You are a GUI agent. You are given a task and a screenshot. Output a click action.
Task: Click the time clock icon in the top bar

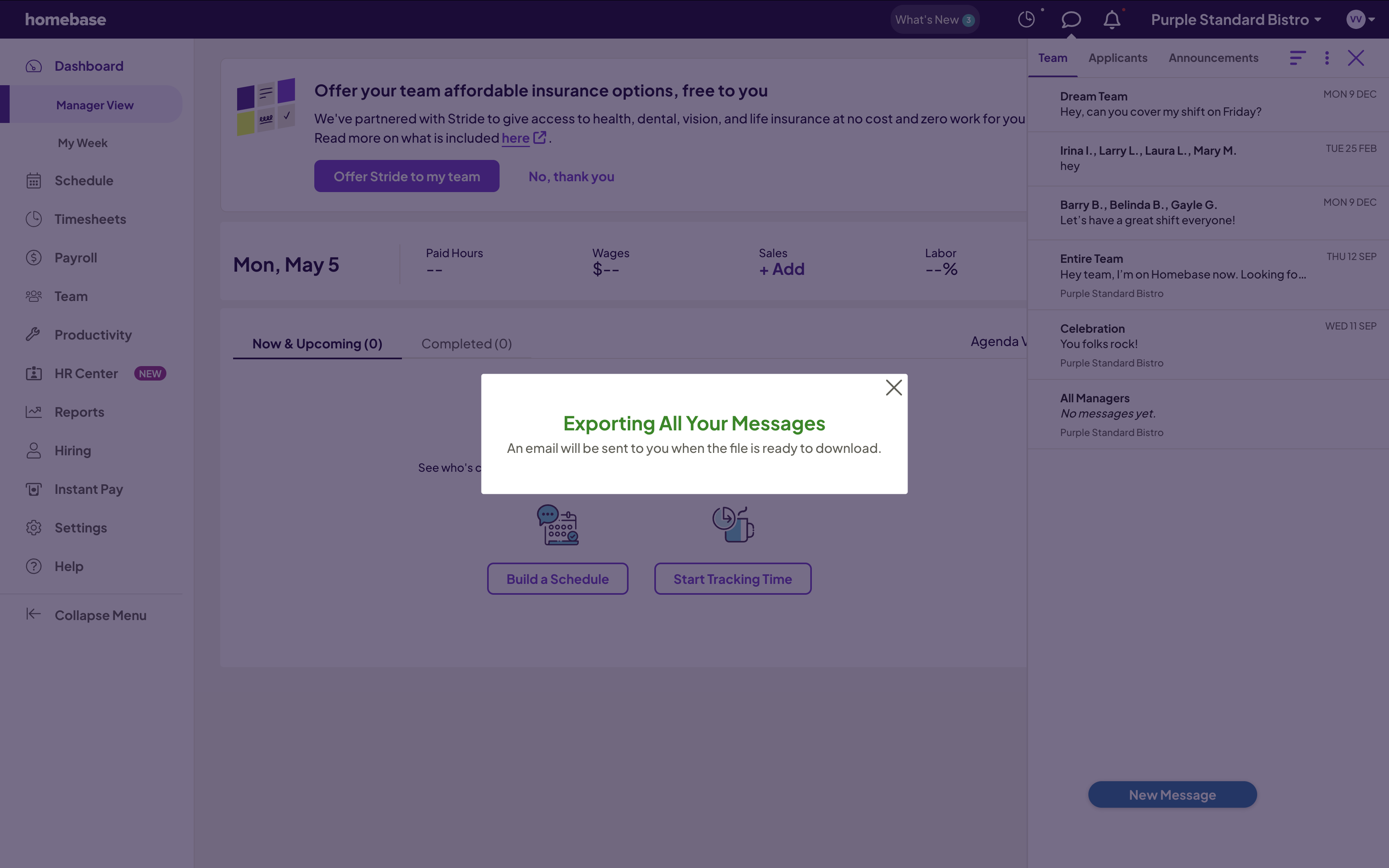pyautogui.click(x=1027, y=19)
